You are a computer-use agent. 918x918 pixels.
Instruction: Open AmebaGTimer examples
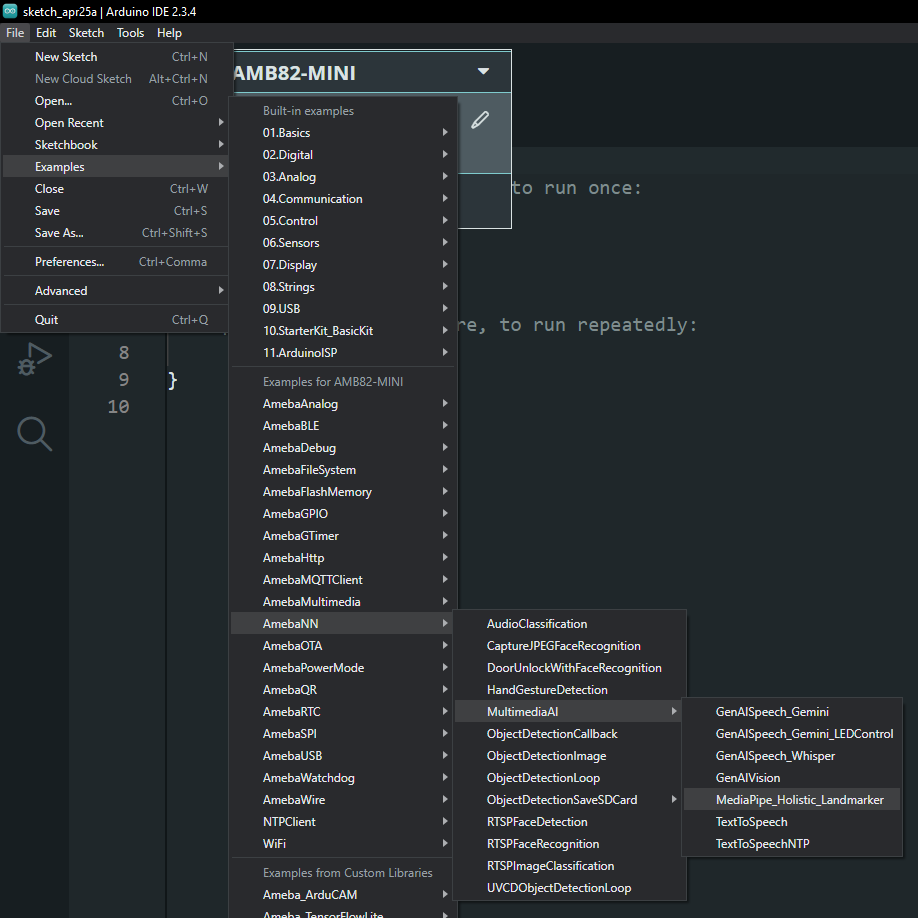pyautogui.click(x=342, y=536)
